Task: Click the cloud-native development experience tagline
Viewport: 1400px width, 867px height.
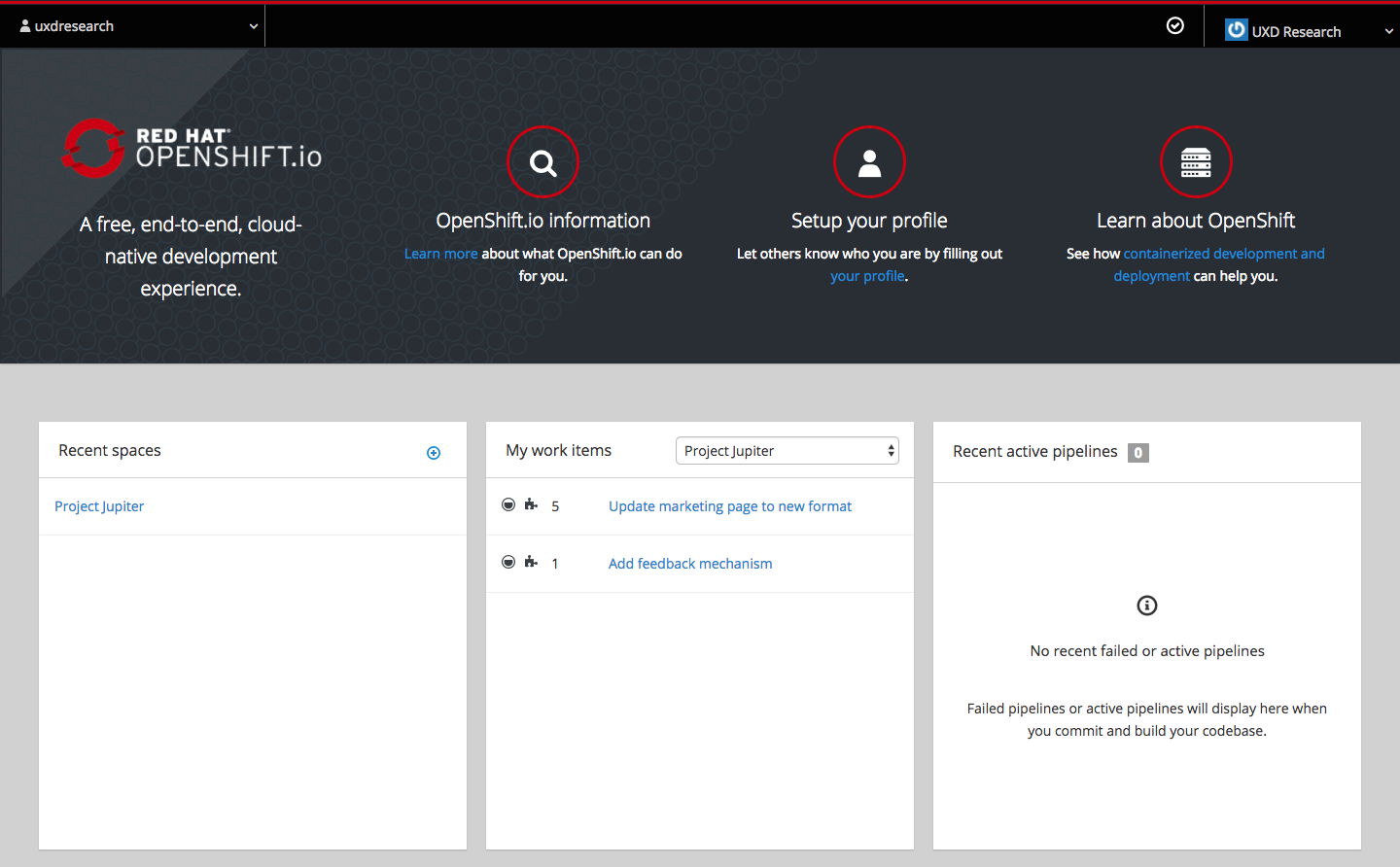Action: pyautogui.click(x=191, y=257)
